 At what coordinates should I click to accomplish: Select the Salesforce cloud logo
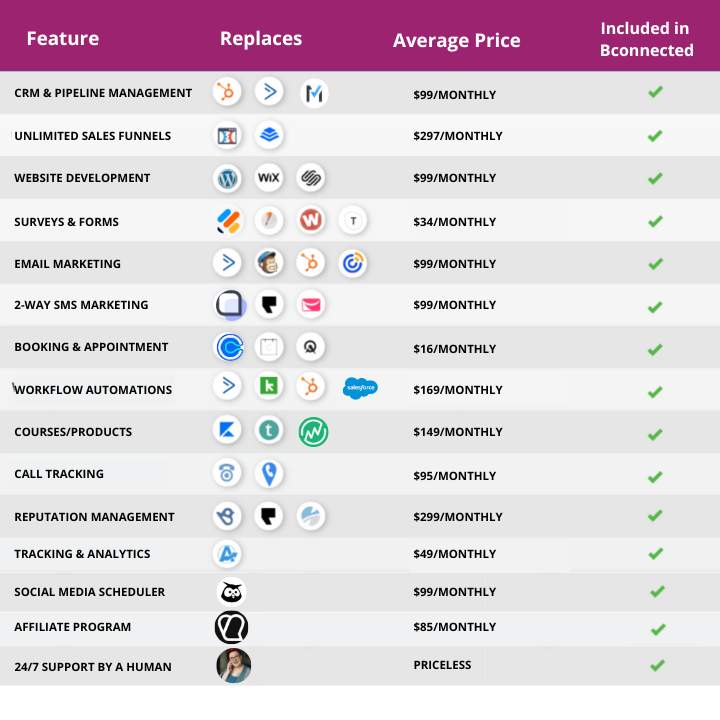[360, 388]
